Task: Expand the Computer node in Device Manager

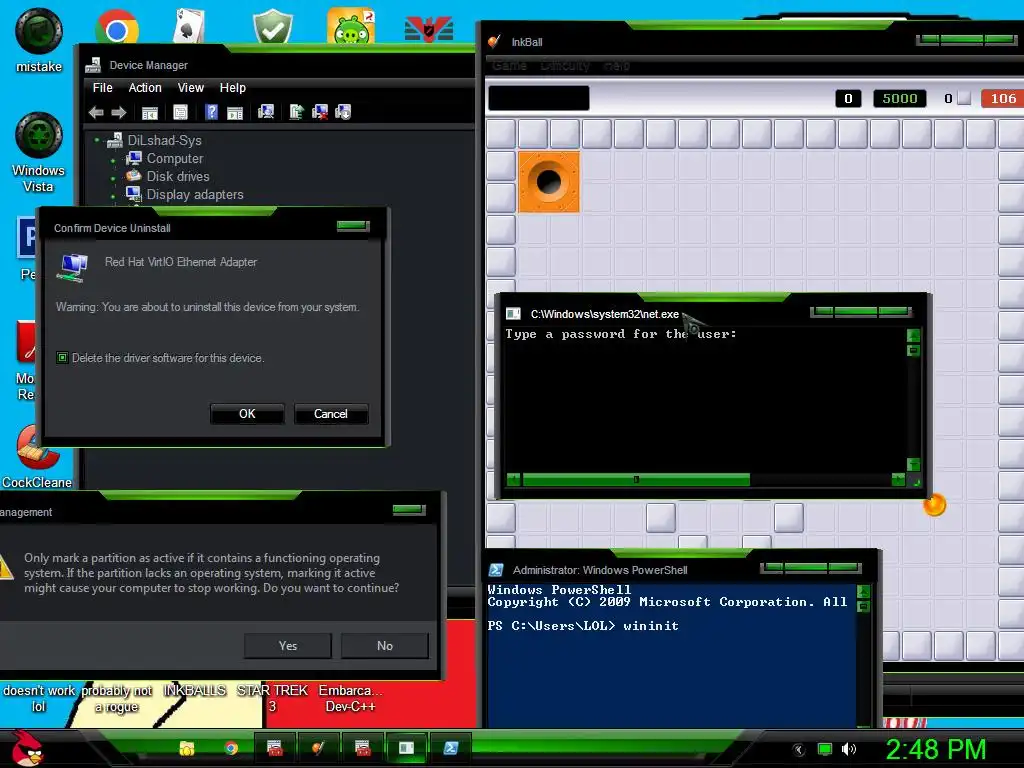Action: coord(113,159)
